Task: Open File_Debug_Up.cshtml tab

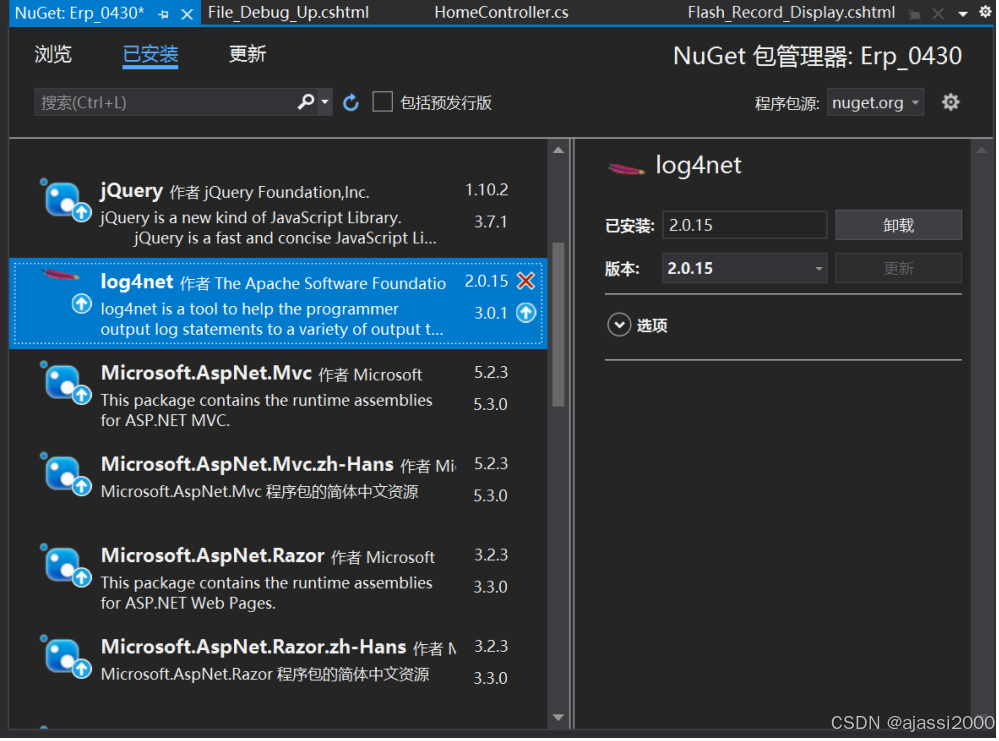Action: 288,13
